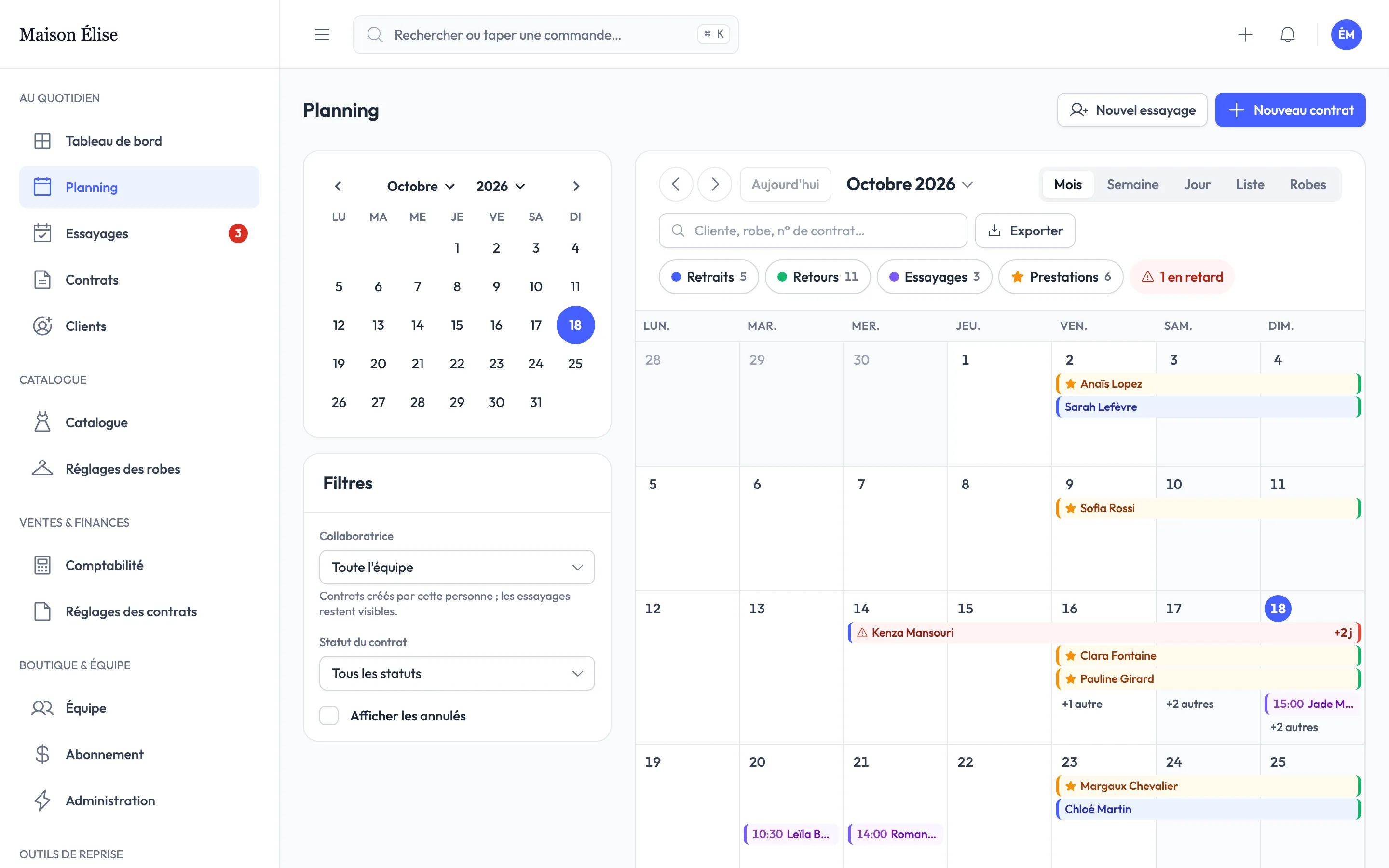Open Tableau de bord from sidebar

[139, 141]
